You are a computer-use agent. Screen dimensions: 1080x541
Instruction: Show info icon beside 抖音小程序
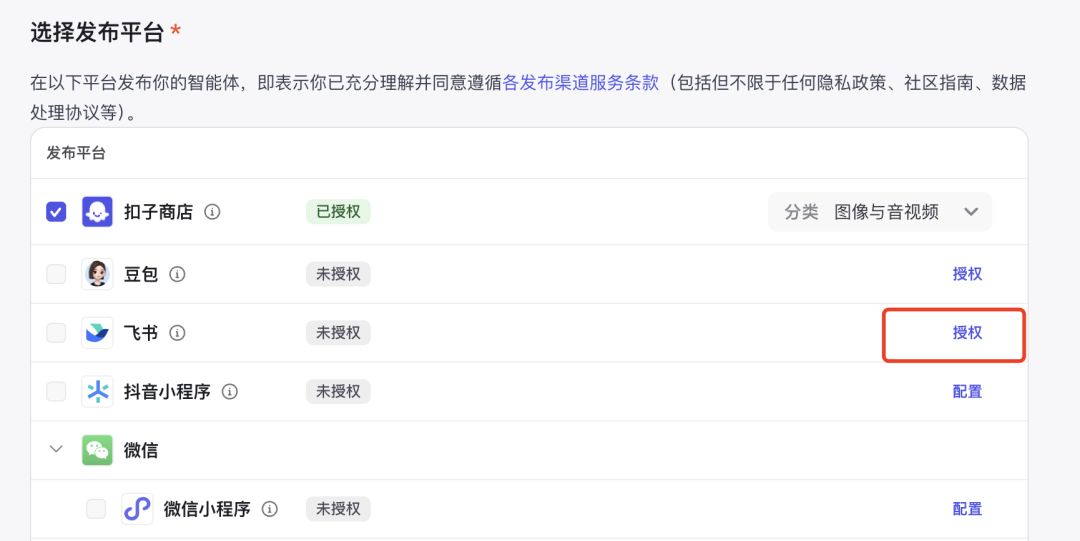pyautogui.click(x=229, y=391)
